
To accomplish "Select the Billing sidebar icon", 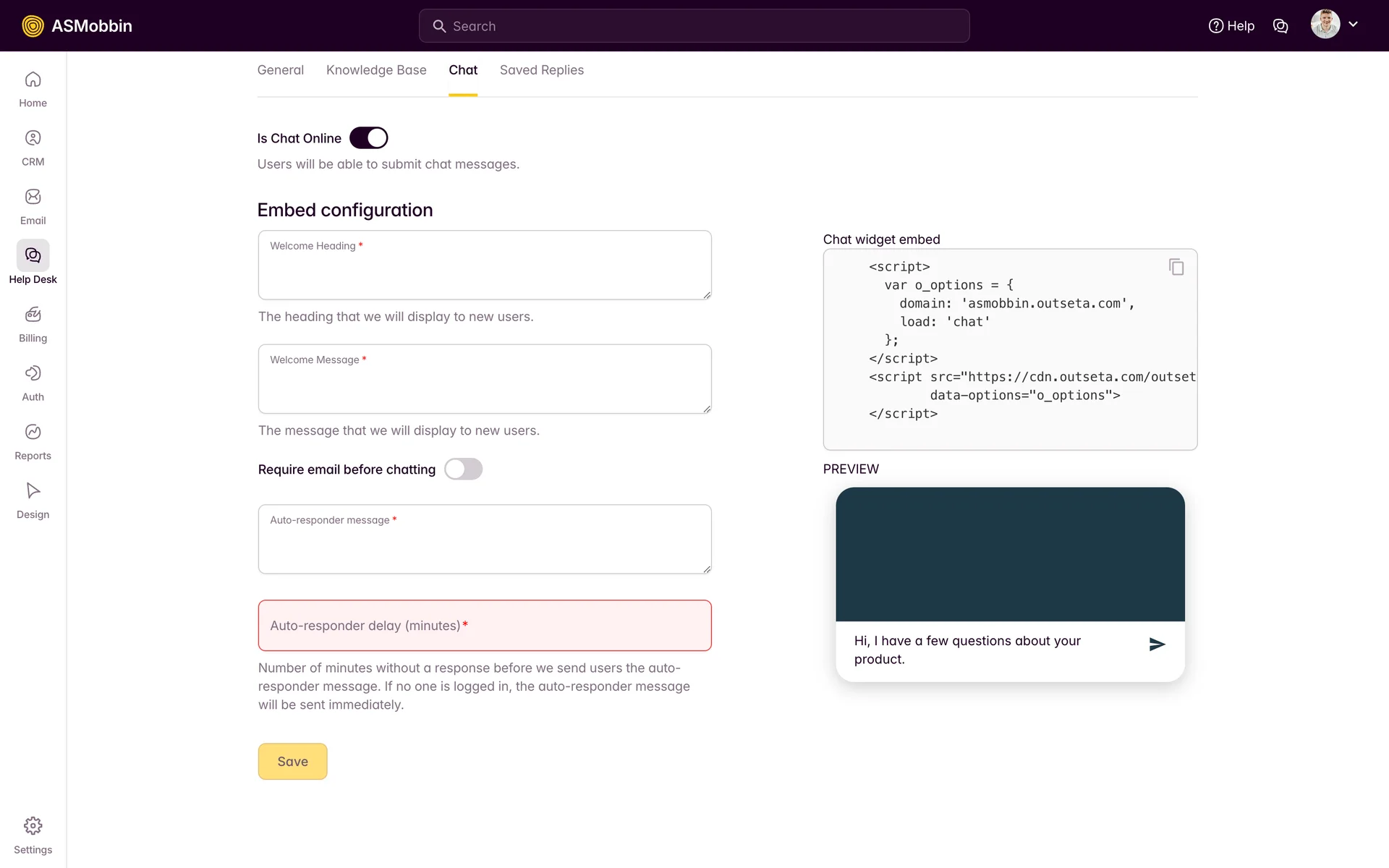I will (x=33, y=315).
